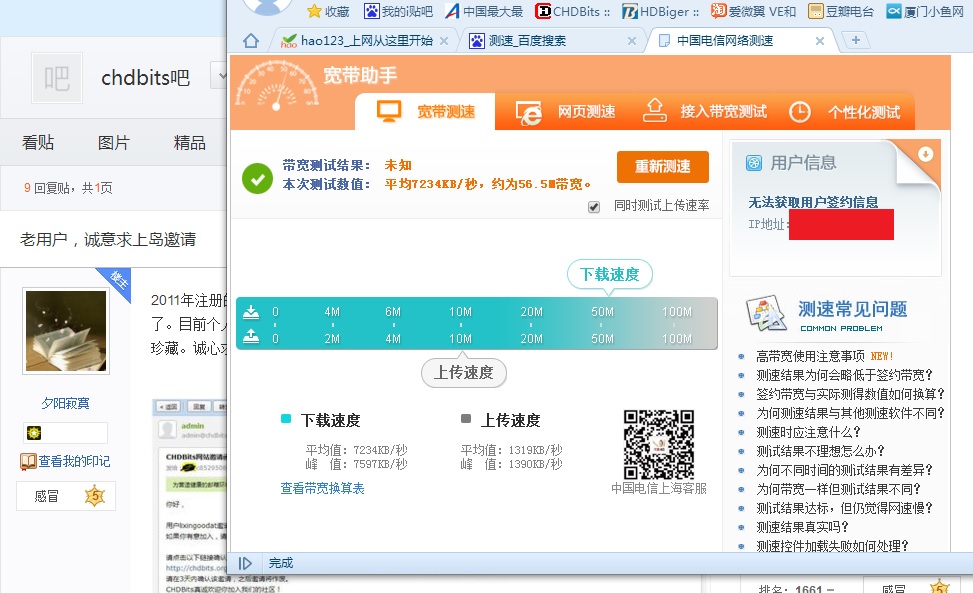Click the 重新测速 button
The image size is (973, 593).
[663, 166]
